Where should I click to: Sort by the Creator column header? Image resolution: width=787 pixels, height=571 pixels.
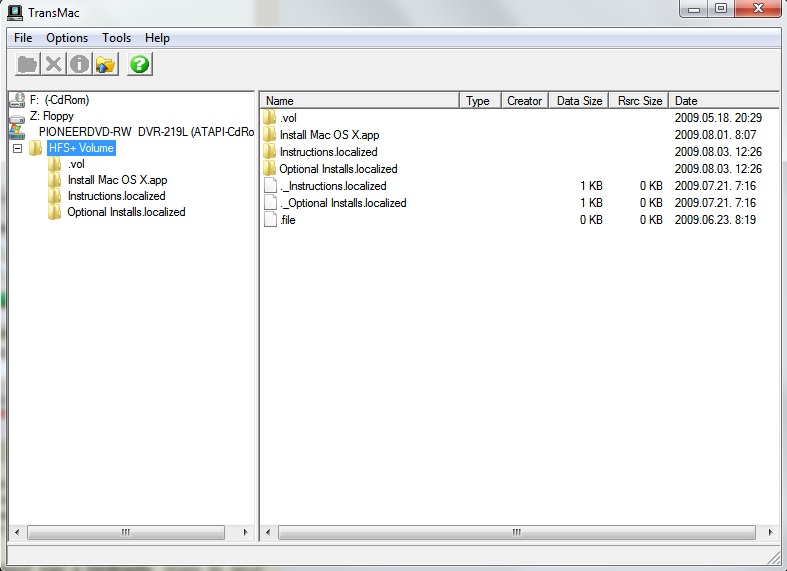[524, 100]
